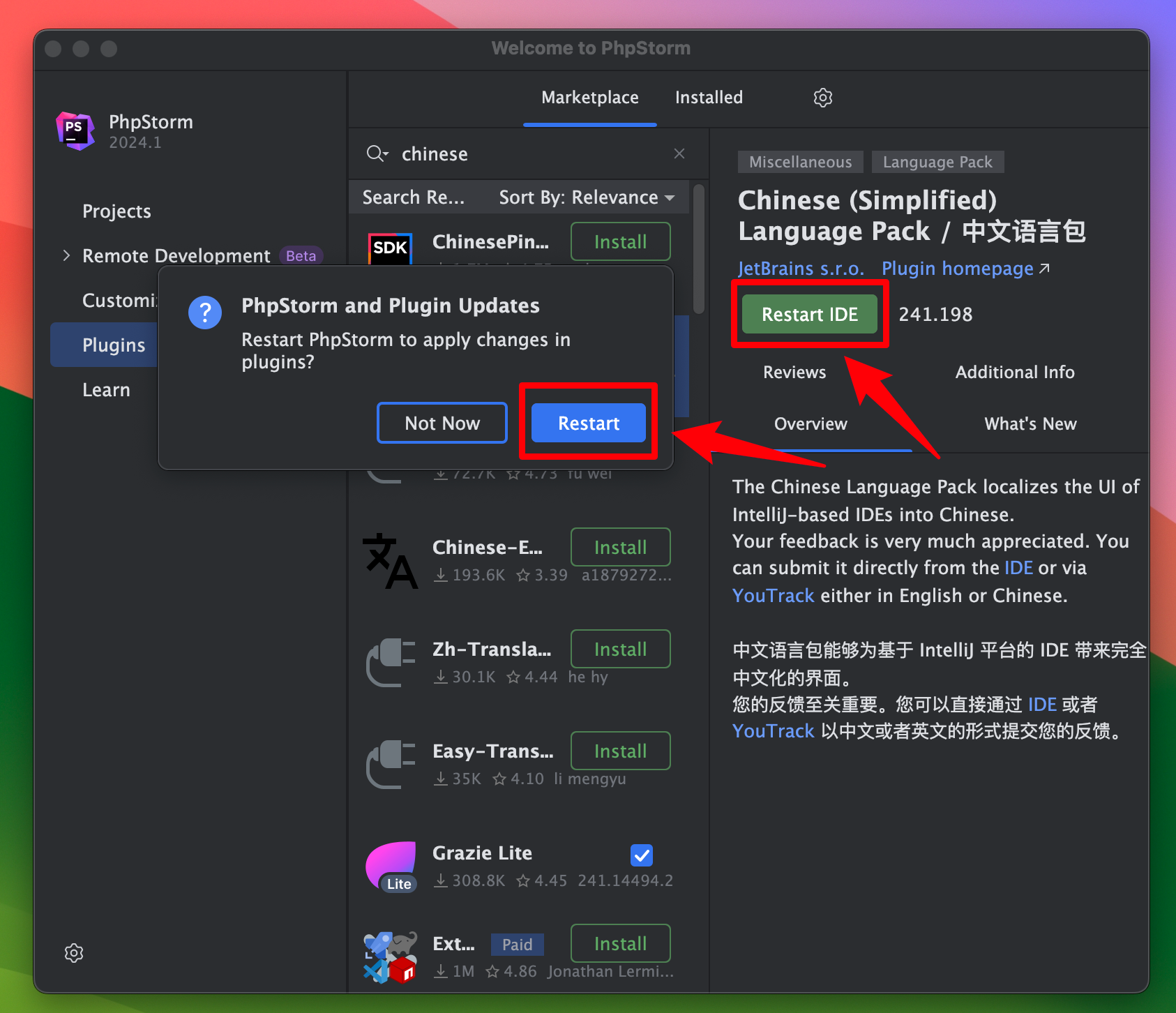The width and height of the screenshot is (1176, 1013).
Task: Install the paid Ext plugin
Action: click(x=621, y=943)
